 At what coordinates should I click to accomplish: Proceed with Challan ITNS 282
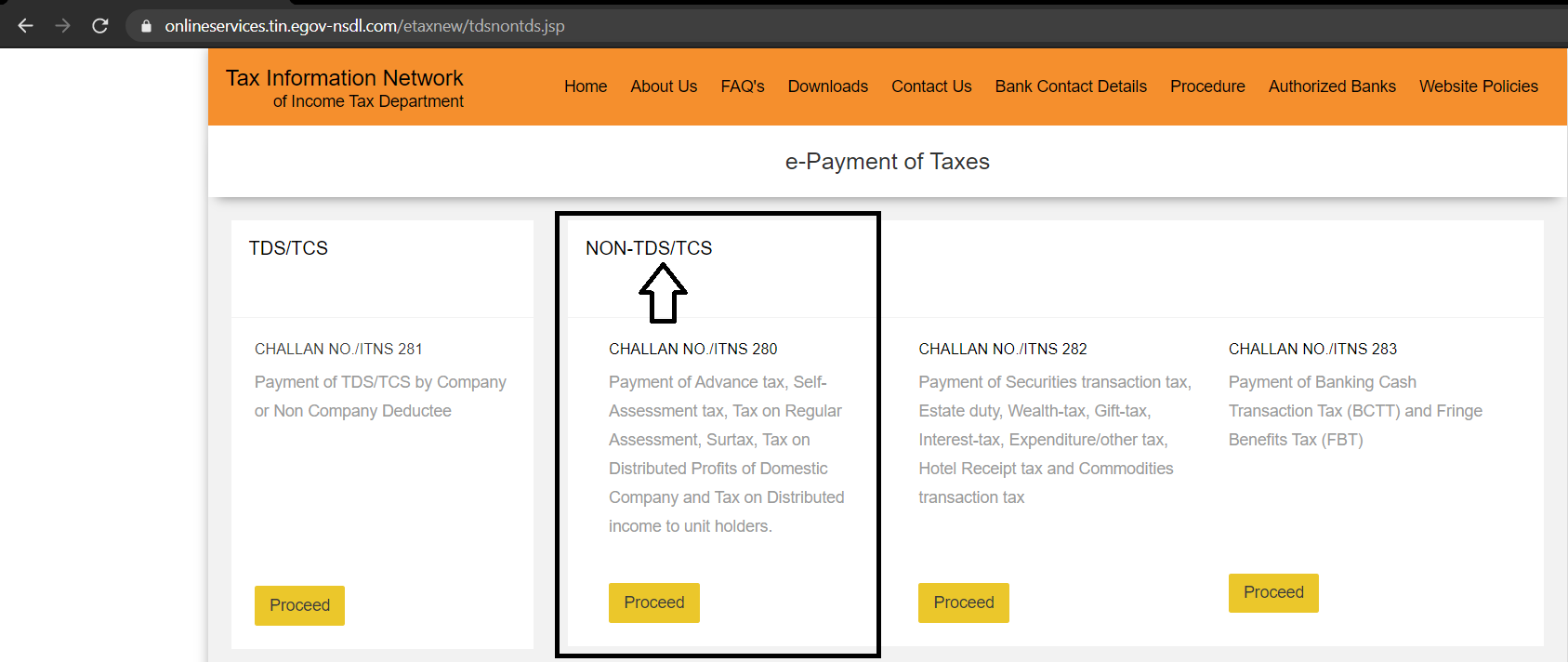coord(964,602)
